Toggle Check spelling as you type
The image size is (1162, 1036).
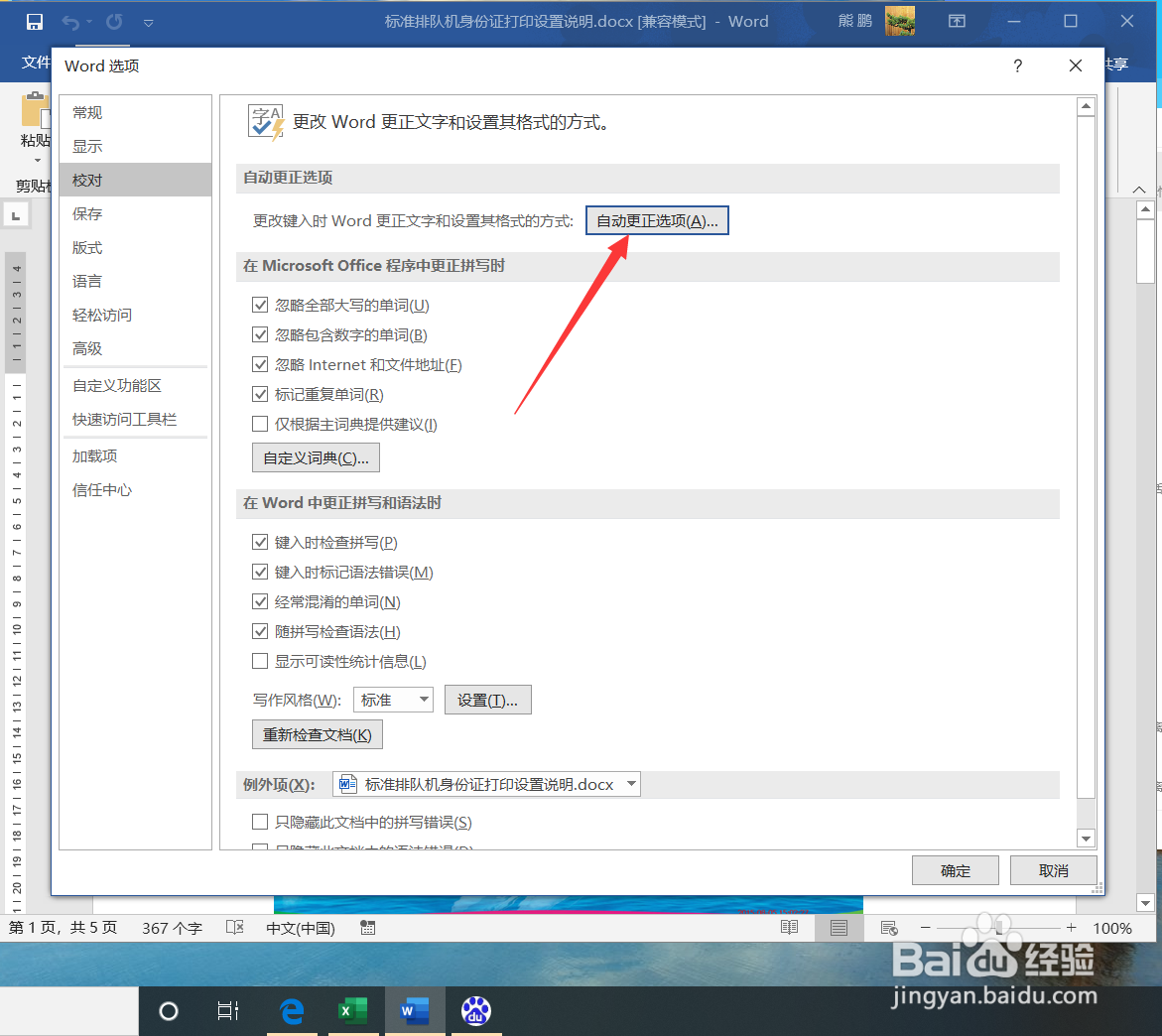[x=260, y=542]
